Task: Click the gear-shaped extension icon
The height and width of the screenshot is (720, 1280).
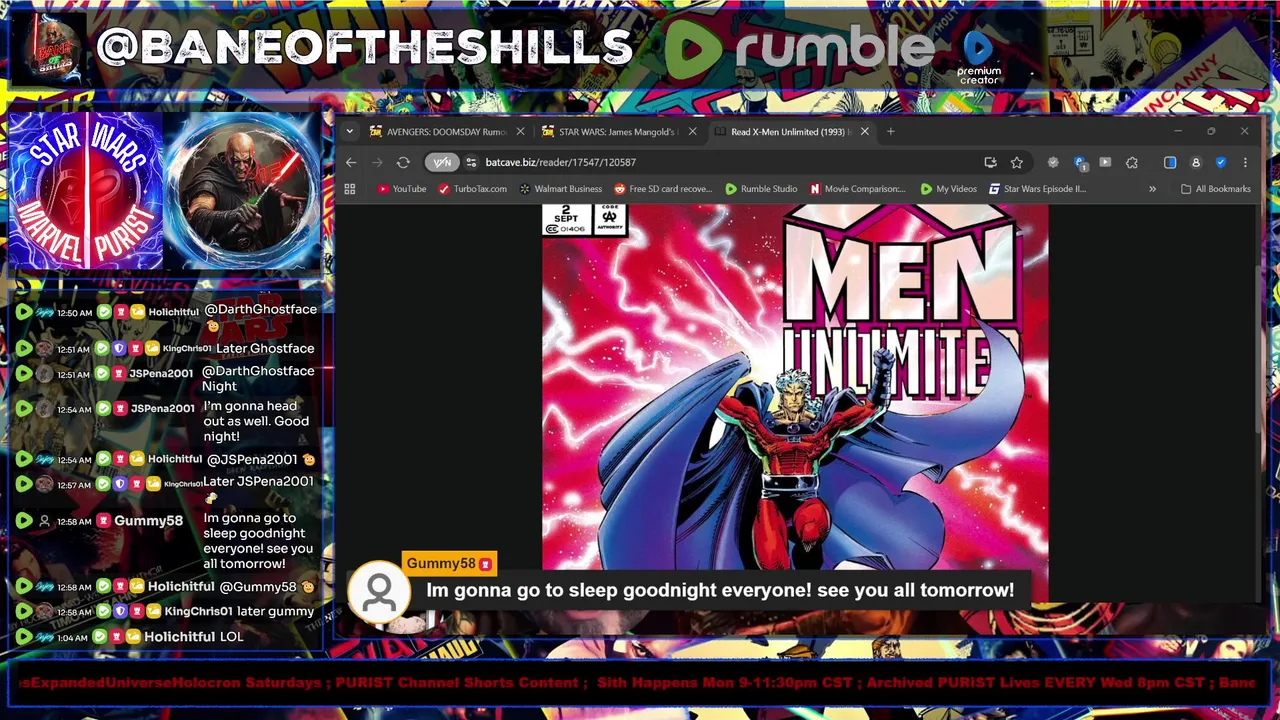Action: click(1053, 162)
